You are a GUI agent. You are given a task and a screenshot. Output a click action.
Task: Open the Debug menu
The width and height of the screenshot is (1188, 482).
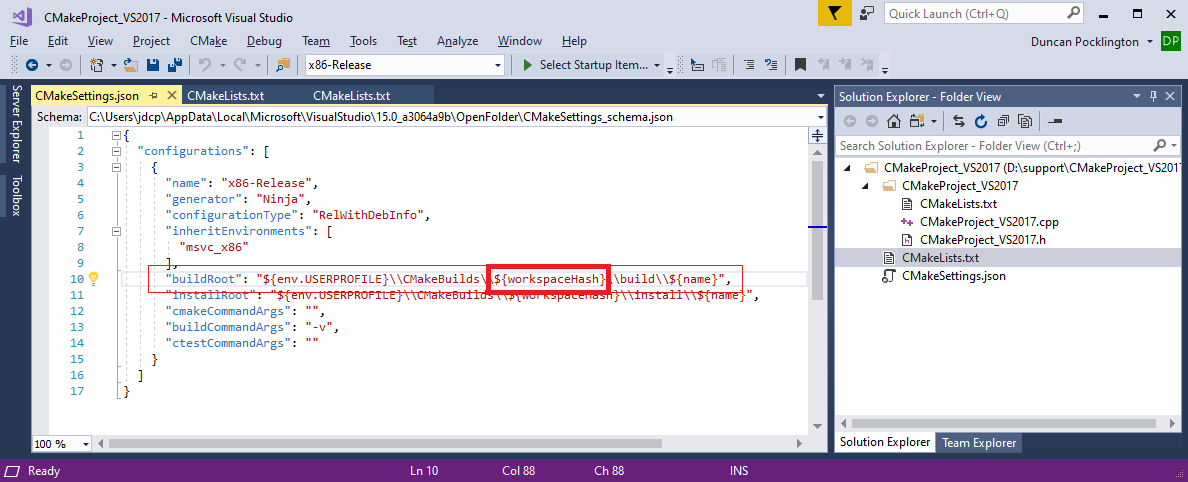click(264, 41)
